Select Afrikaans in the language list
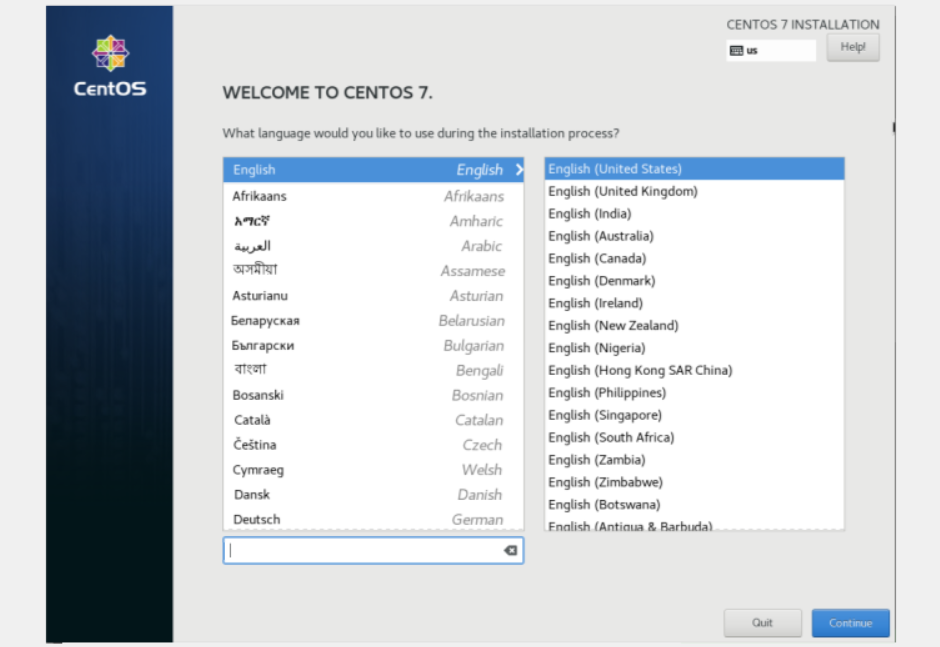Screen dimensions: 940x647 pos(373,196)
